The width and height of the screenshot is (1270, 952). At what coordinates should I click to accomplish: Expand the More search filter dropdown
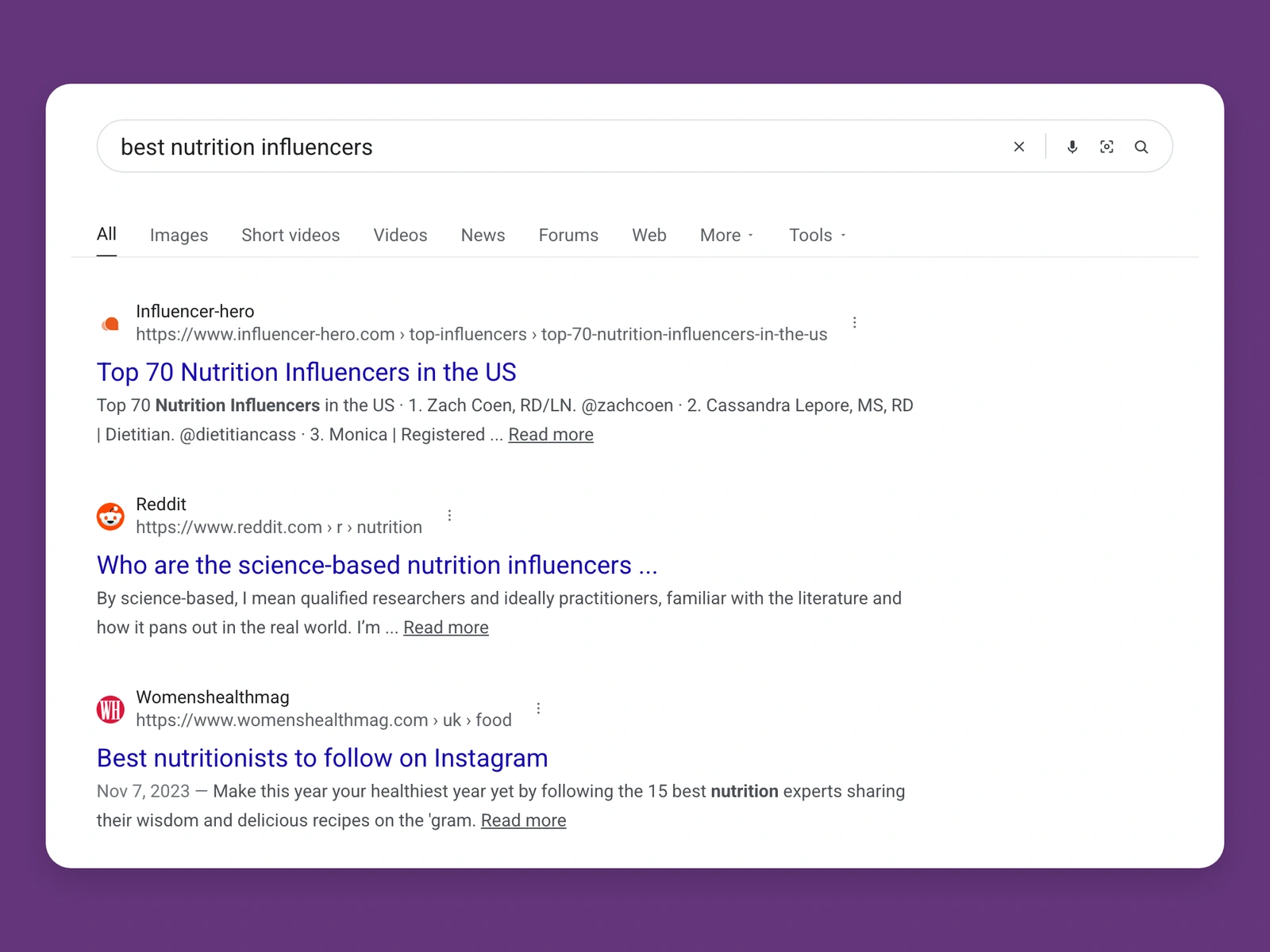point(727,235)
